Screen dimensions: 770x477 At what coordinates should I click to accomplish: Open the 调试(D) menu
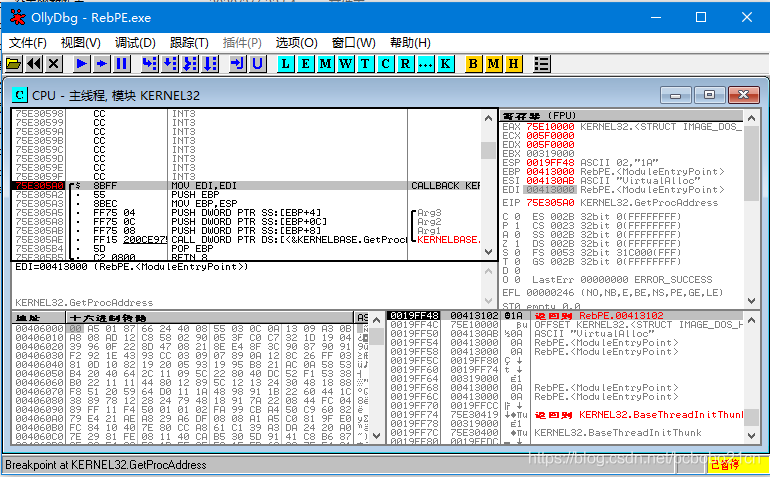pyautogui.click(x=135, y=43)
